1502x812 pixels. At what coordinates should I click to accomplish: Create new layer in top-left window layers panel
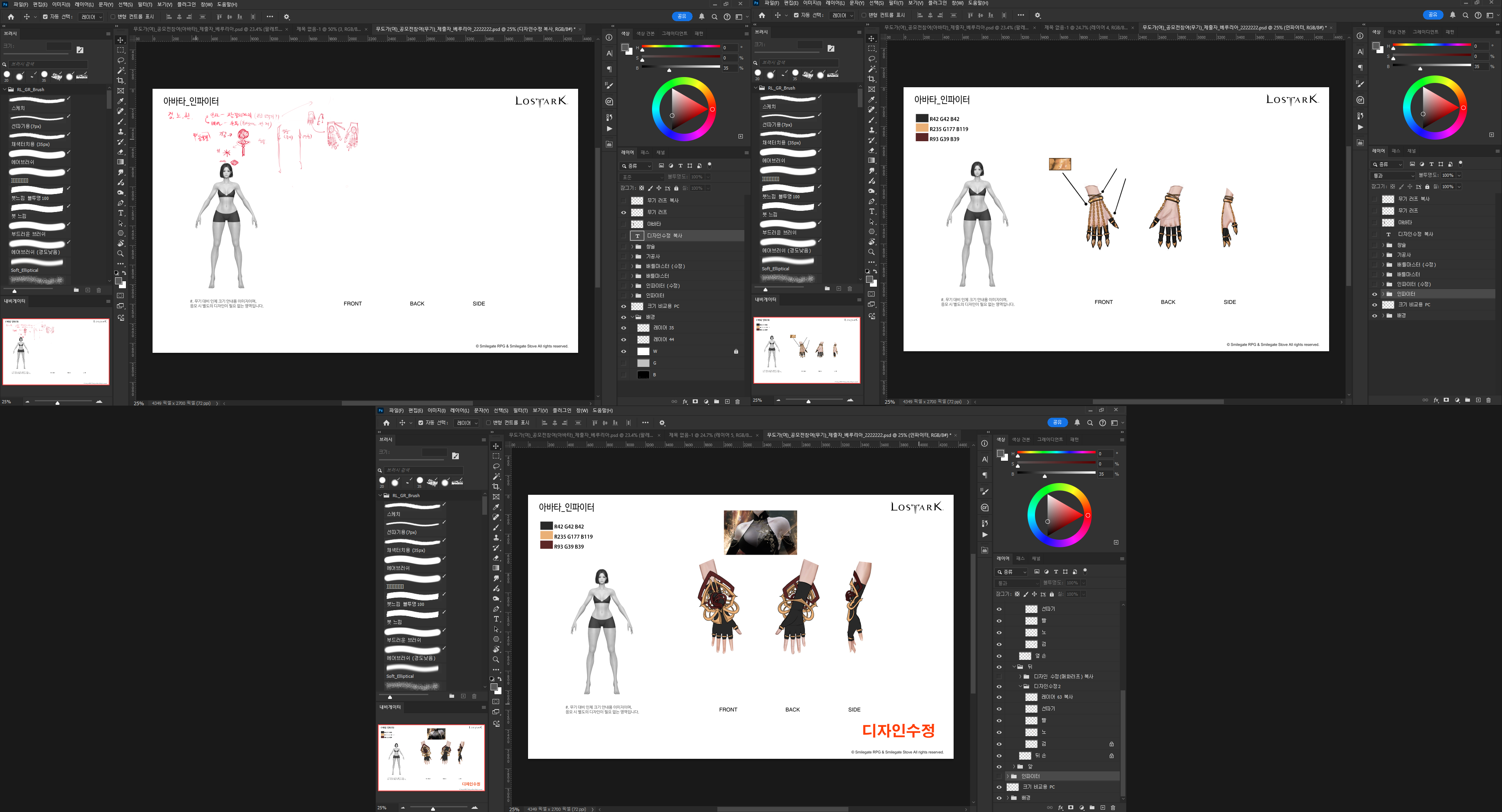(727, 402)
